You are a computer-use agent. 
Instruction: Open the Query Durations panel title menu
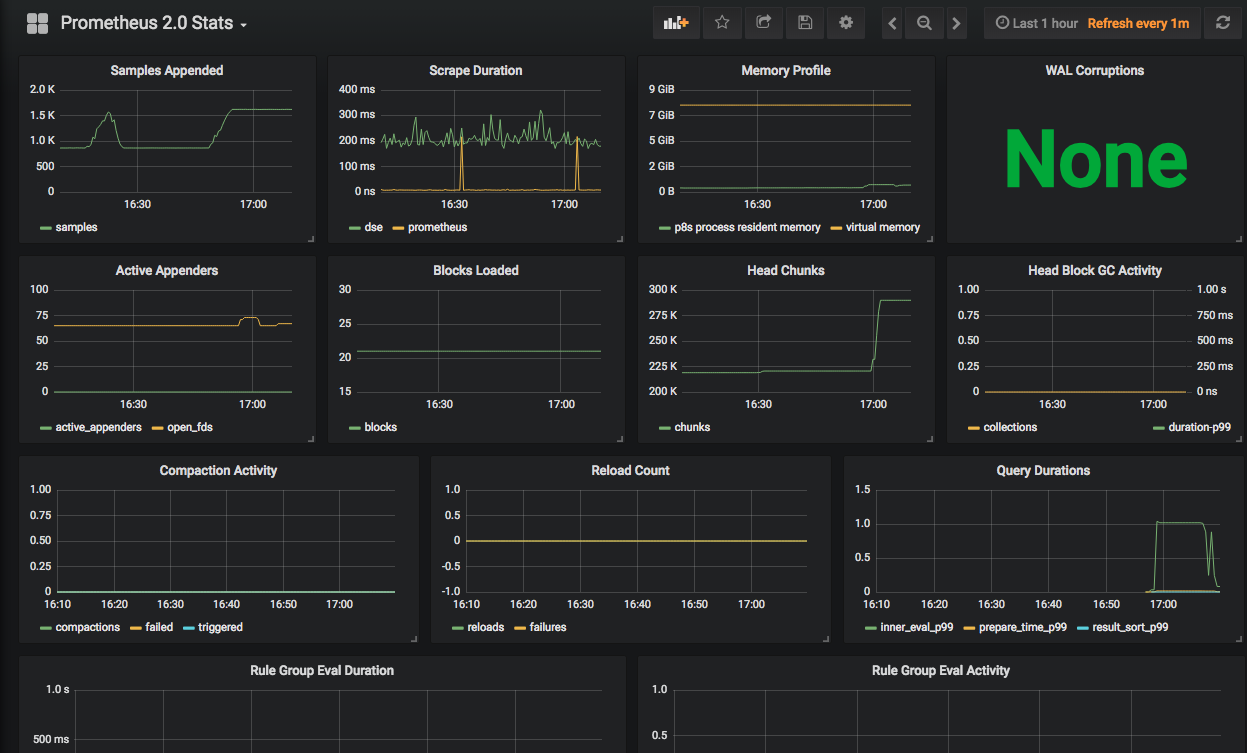coord(1043,471)
